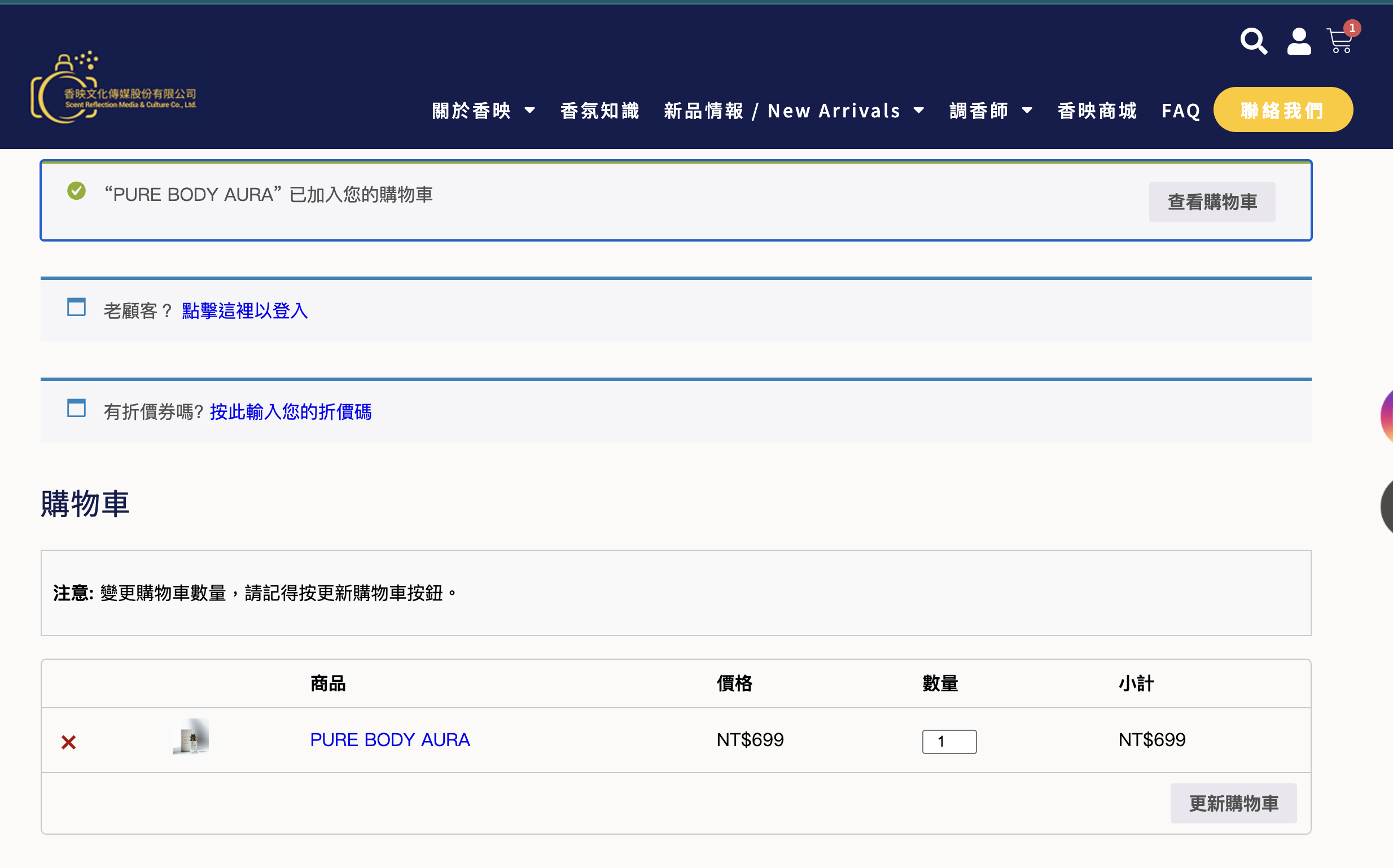Screen dimensions: 1393x868
Task: Click the 小計 column header
Action: [1136, 683]
